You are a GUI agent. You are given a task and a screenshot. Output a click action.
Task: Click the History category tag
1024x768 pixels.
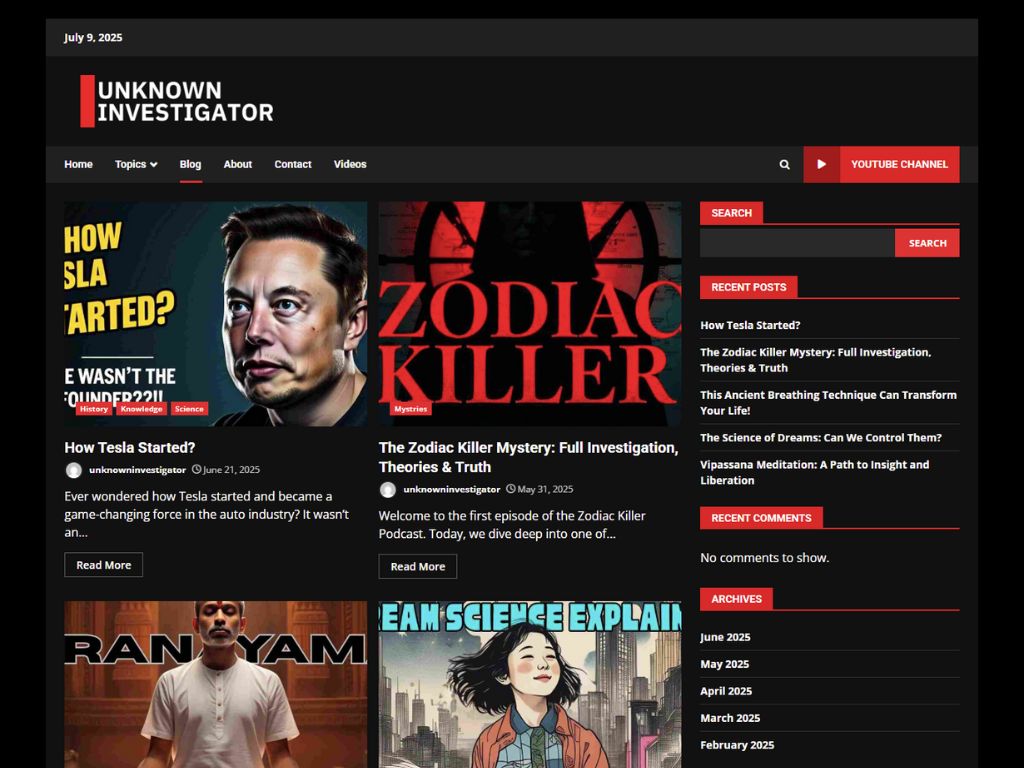coord(94,409)
